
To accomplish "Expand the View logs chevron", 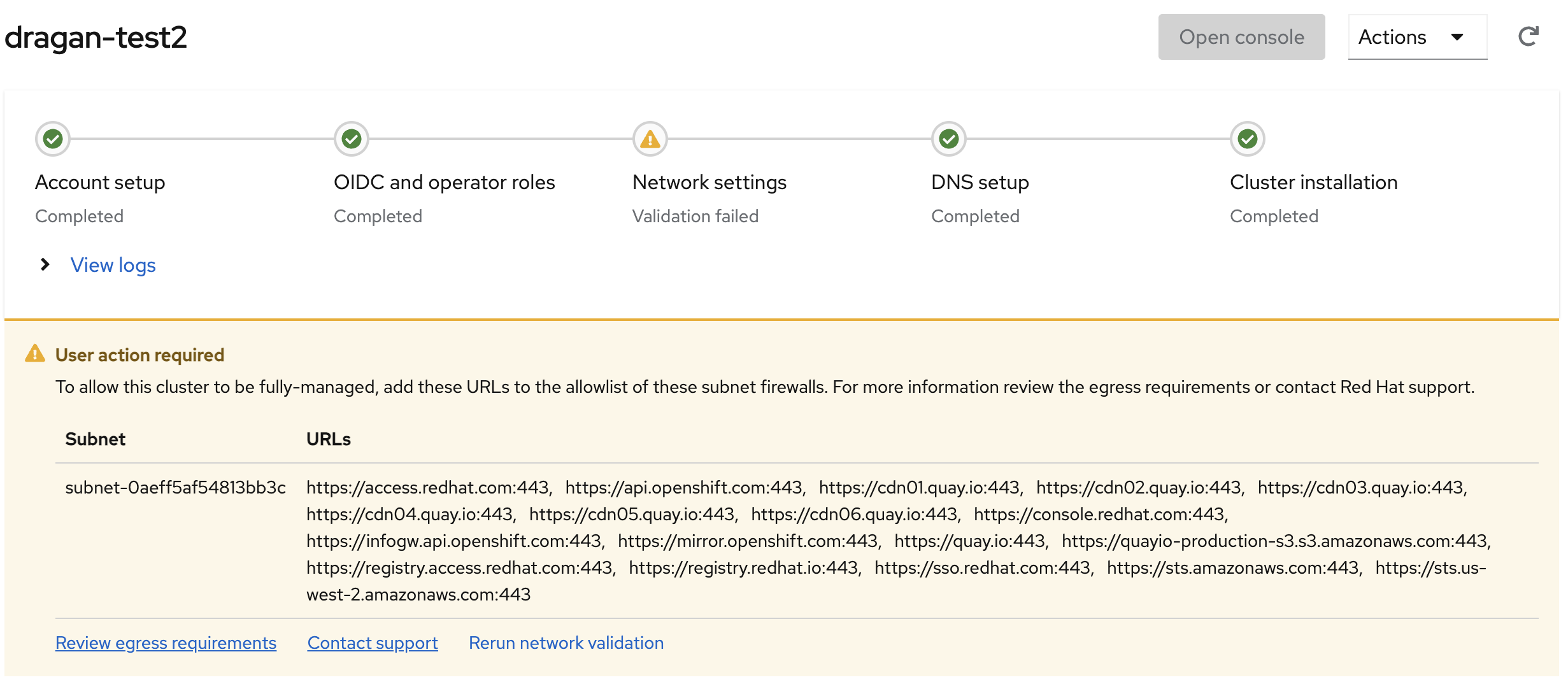I will [45, 265].
